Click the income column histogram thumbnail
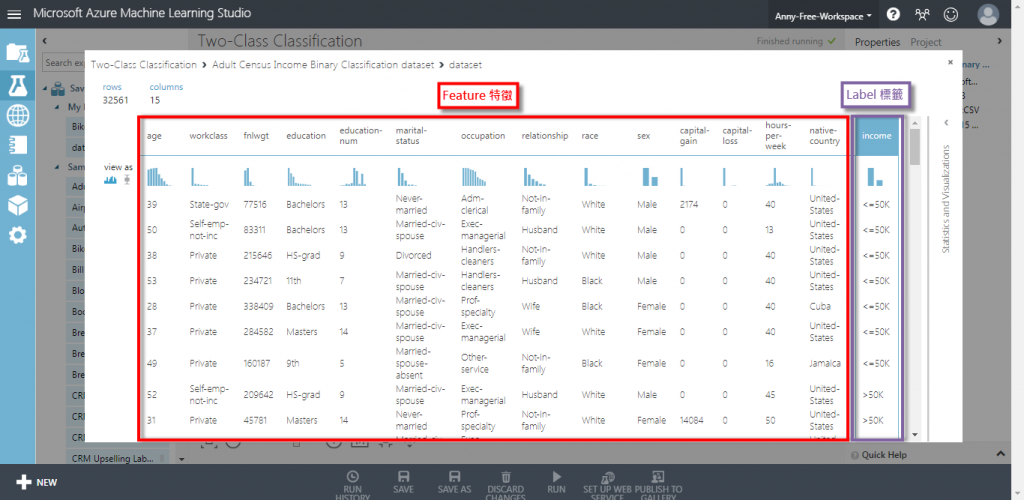 coord(875,176)
